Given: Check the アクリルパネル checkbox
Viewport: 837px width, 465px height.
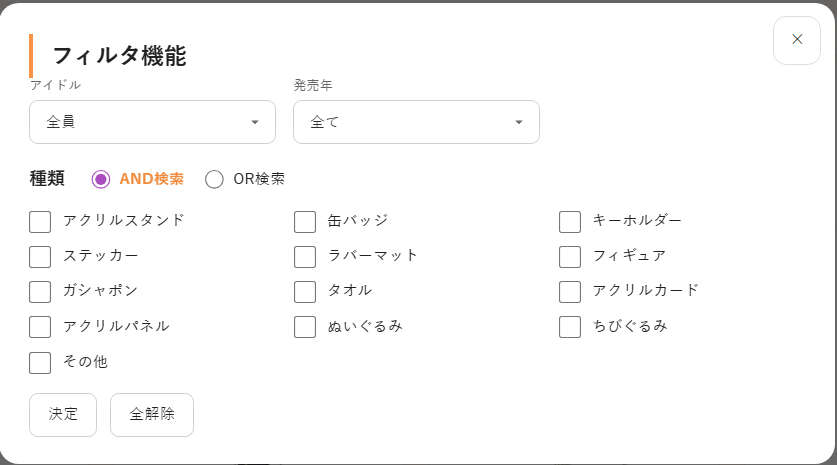Looking at the screenshot, I should 40,326.
